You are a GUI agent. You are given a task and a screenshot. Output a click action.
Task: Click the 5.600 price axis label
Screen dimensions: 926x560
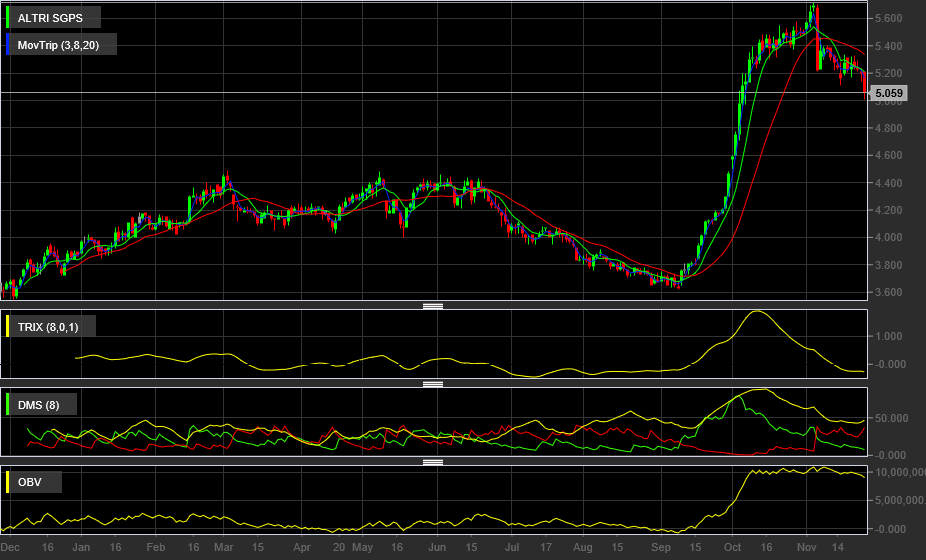pyautogui.click(x=888, y=19)
